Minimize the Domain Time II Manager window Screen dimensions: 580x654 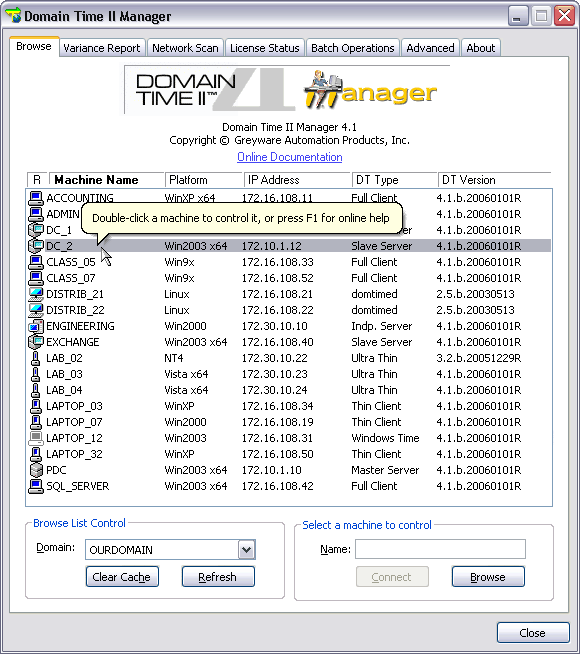point(517,16)
